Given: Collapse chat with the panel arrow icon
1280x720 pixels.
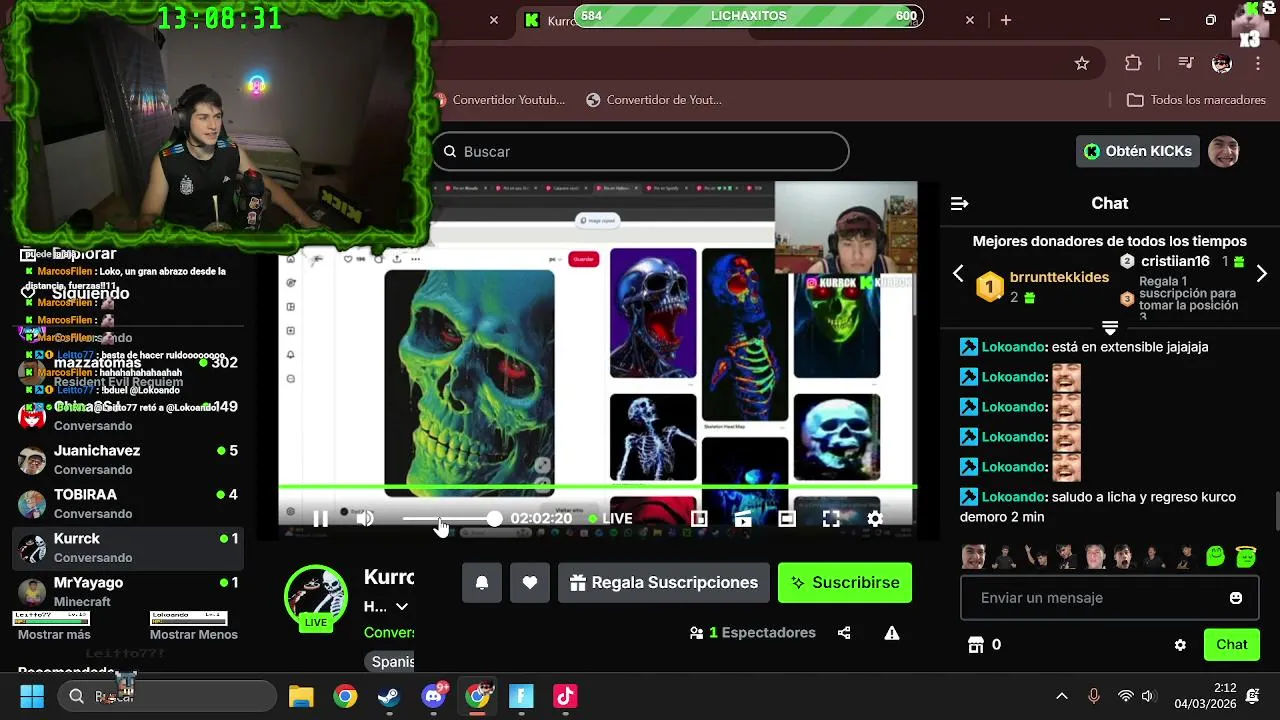Looking at the screenshot, I should click(x=960, y=204).
